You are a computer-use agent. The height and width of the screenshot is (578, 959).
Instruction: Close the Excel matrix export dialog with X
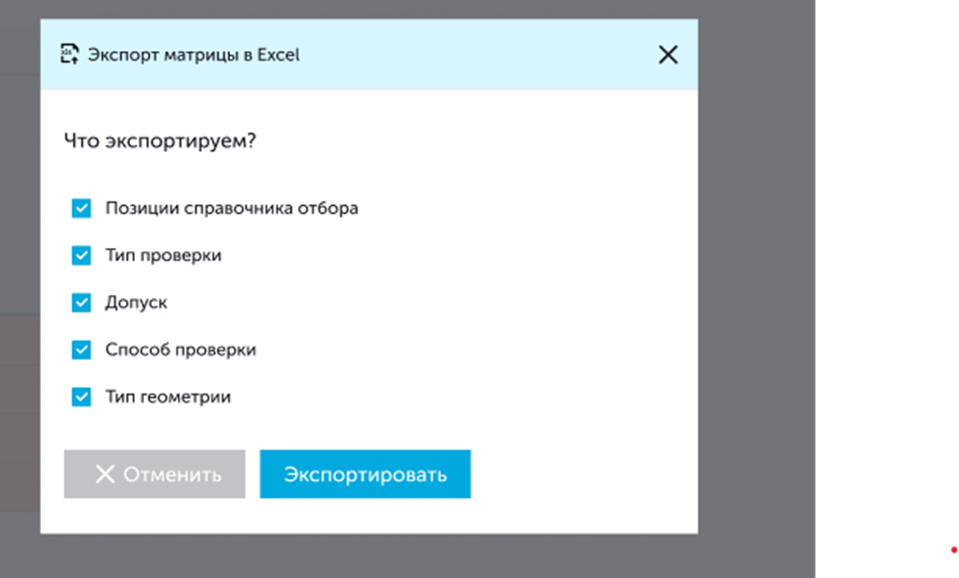click(668, 55)
